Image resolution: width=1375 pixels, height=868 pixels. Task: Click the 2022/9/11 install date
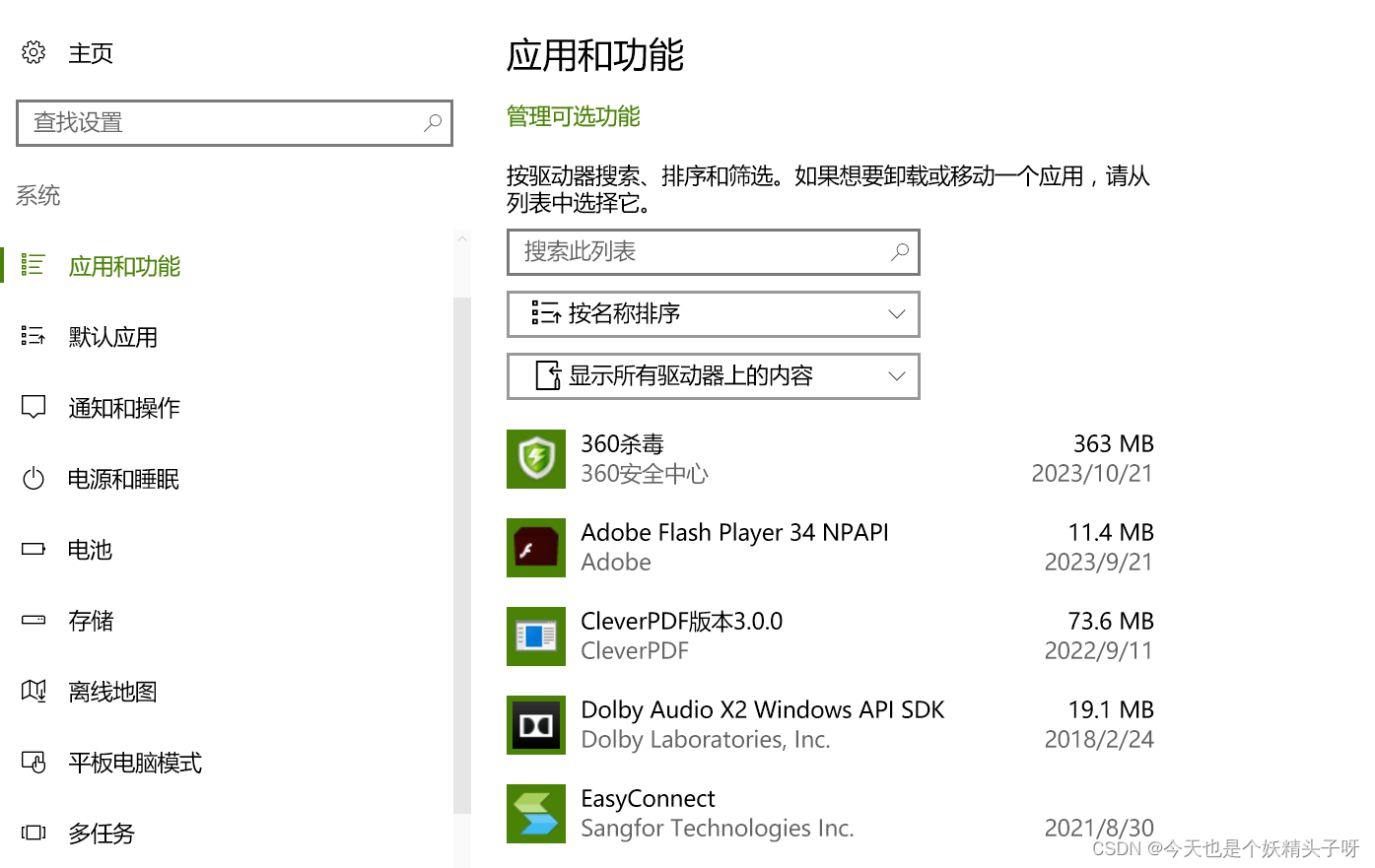click(1099, 650)
